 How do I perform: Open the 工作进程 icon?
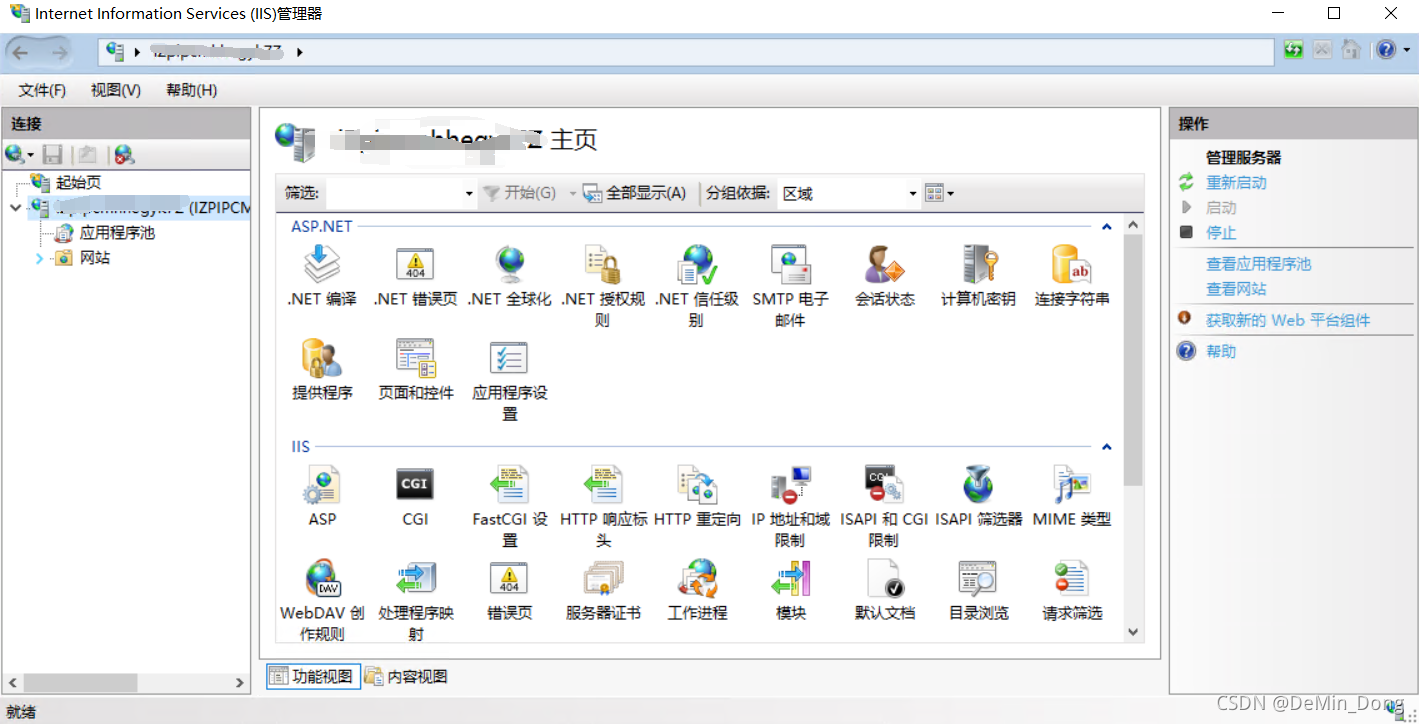(x=697, y=579)
